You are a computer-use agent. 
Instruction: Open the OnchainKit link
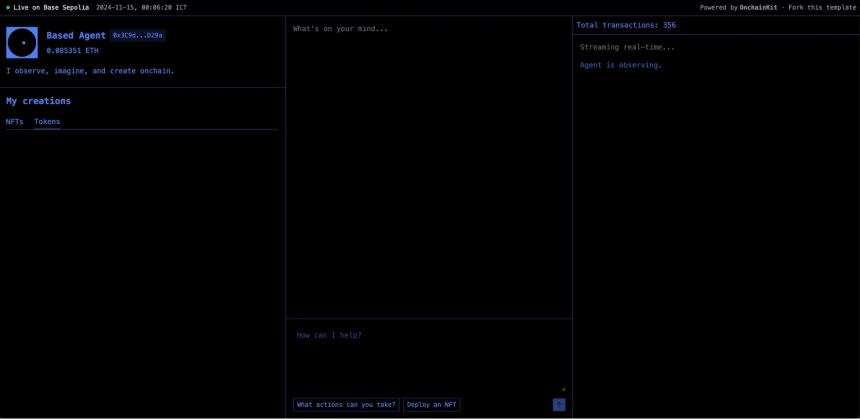(759, 8)
